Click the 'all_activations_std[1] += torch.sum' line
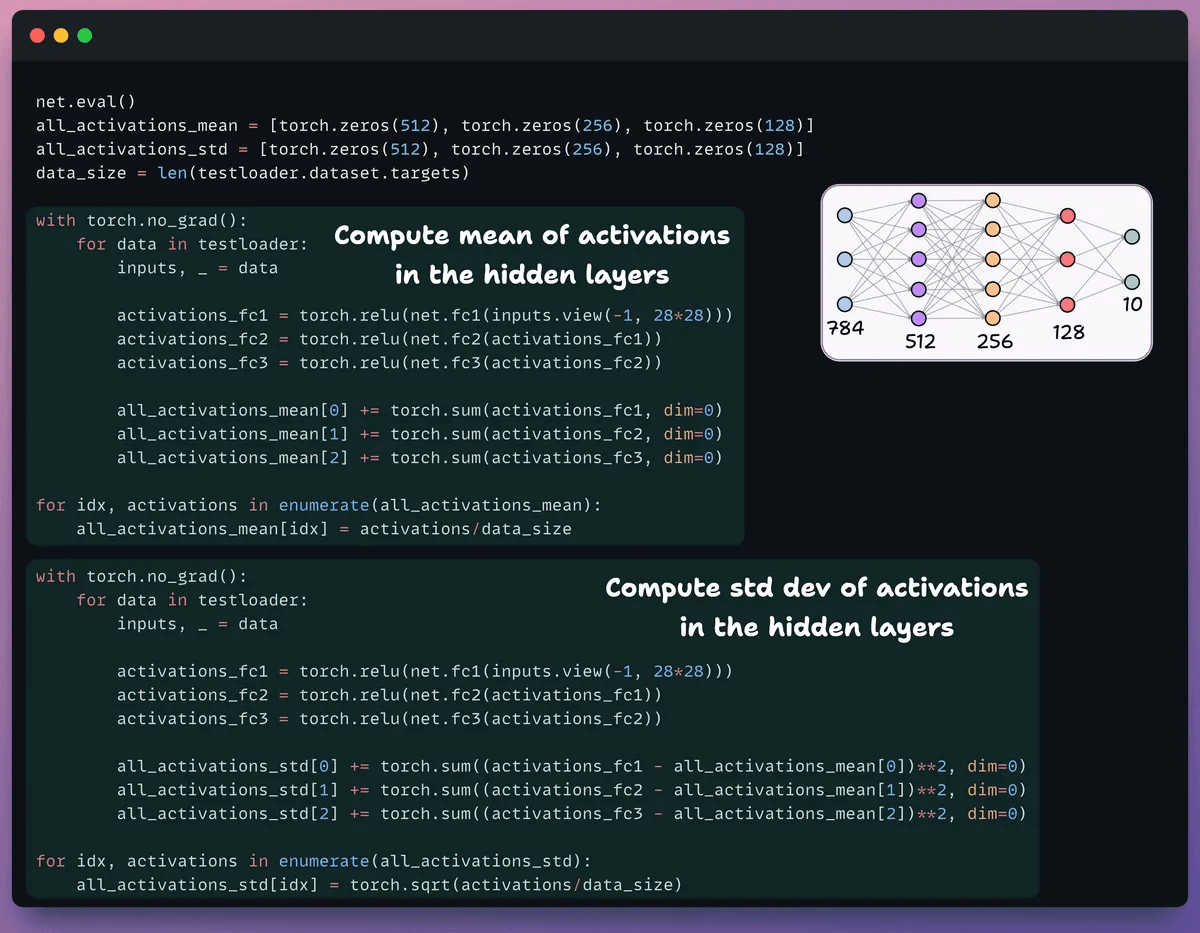 coord(572,790)
